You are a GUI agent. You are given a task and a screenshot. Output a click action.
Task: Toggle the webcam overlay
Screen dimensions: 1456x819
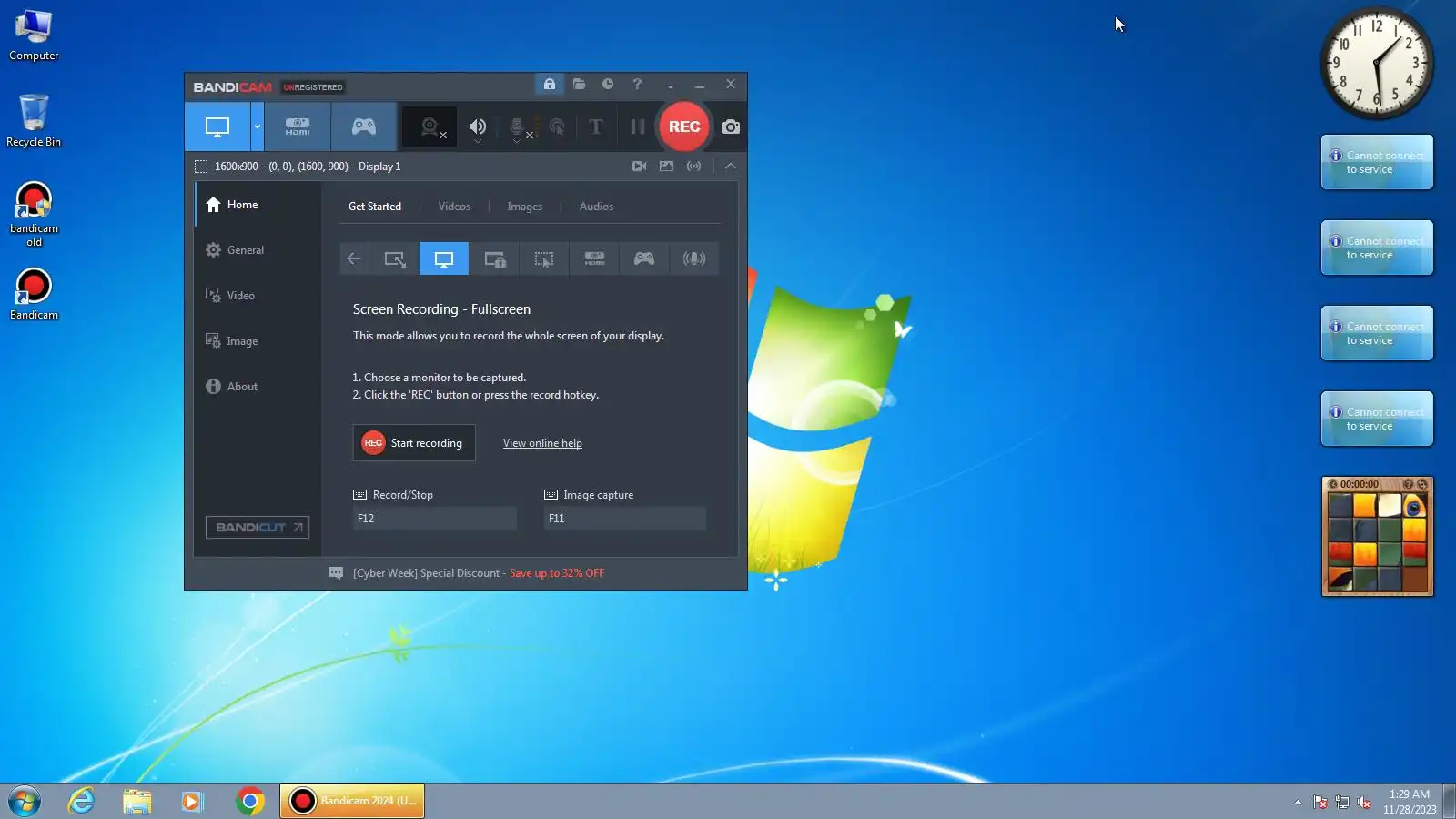click(431, 127)
